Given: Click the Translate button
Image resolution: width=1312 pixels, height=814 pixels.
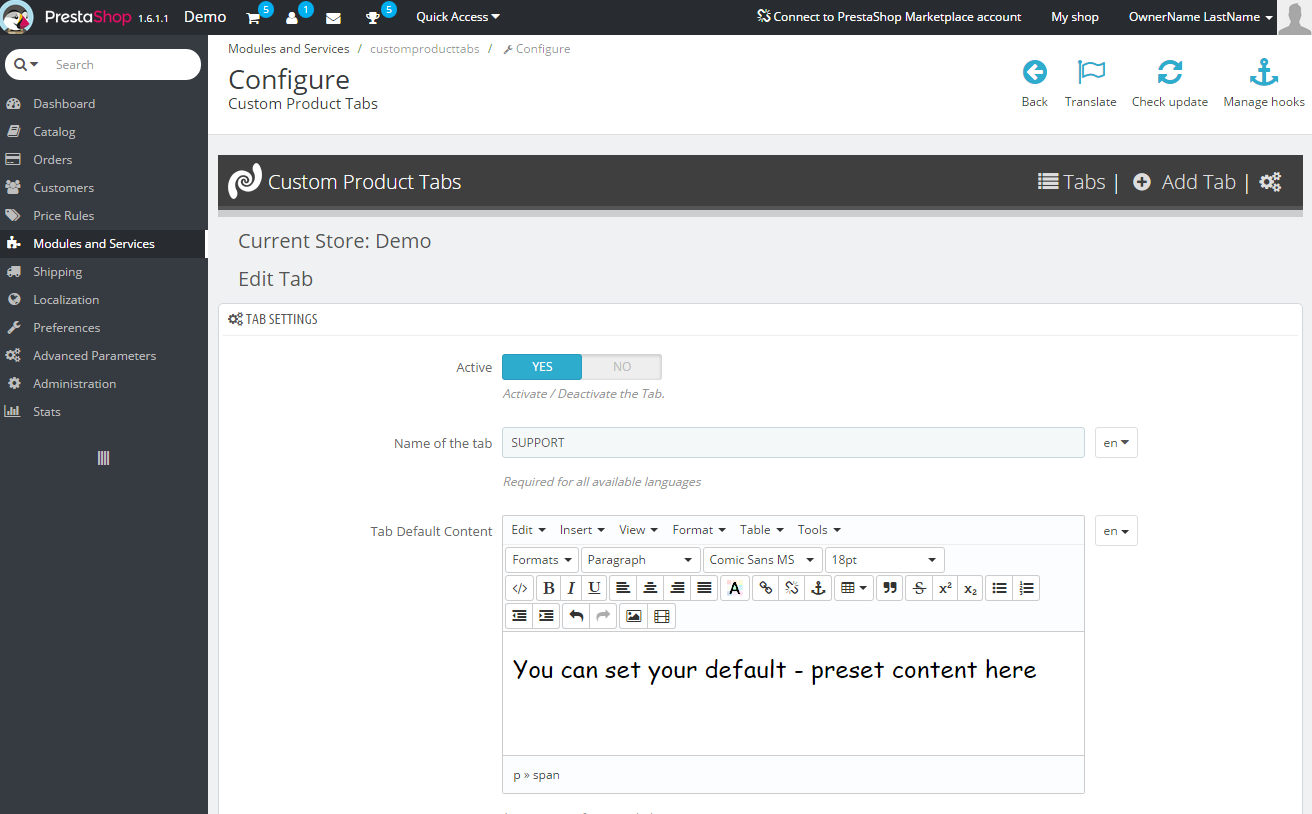Looking at the screenshot, I should coord(1090,84).
